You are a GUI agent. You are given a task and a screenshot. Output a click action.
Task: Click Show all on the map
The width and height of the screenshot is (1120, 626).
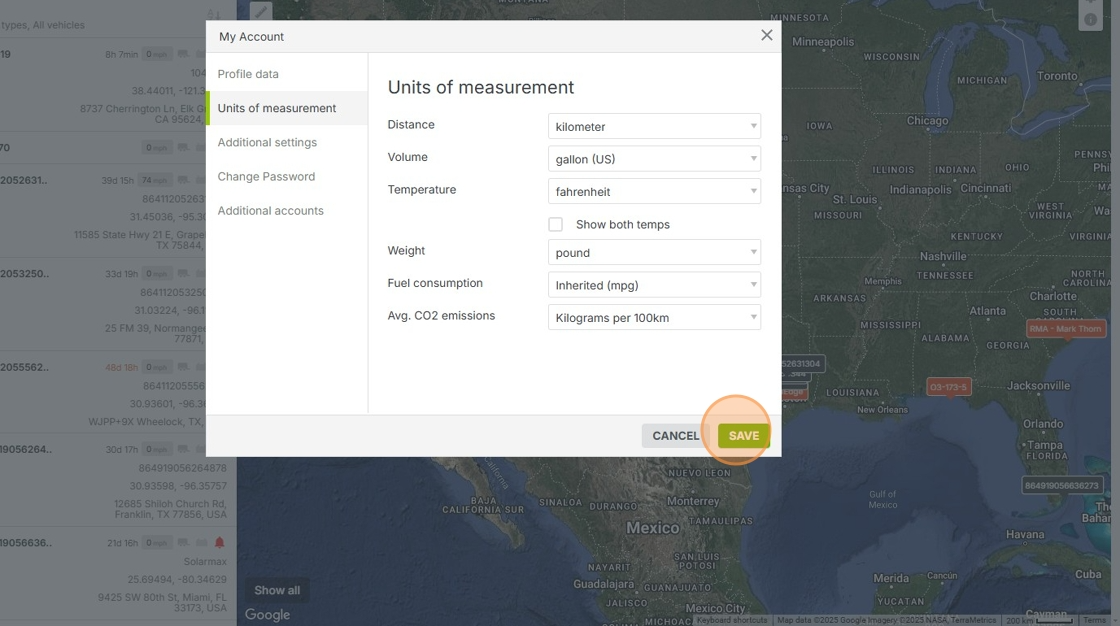(x=277, y=590)
